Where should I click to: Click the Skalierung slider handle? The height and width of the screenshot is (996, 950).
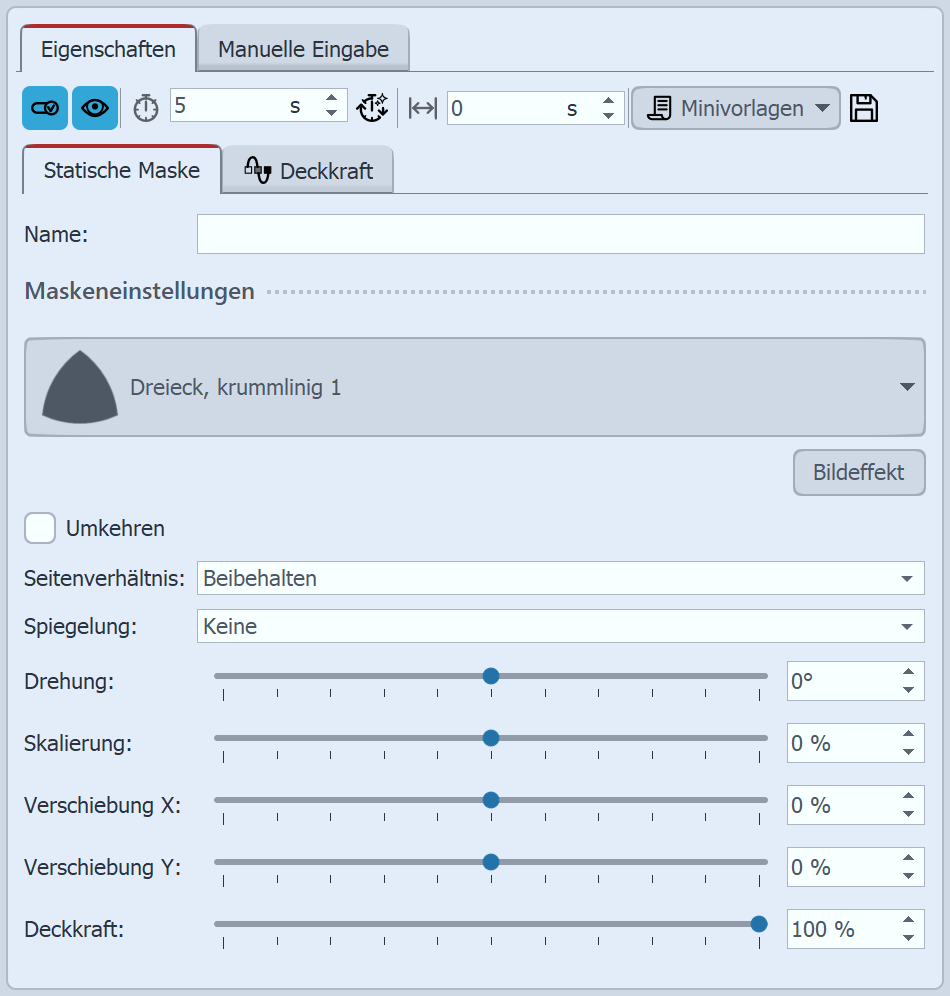click(x=491, y=738)
